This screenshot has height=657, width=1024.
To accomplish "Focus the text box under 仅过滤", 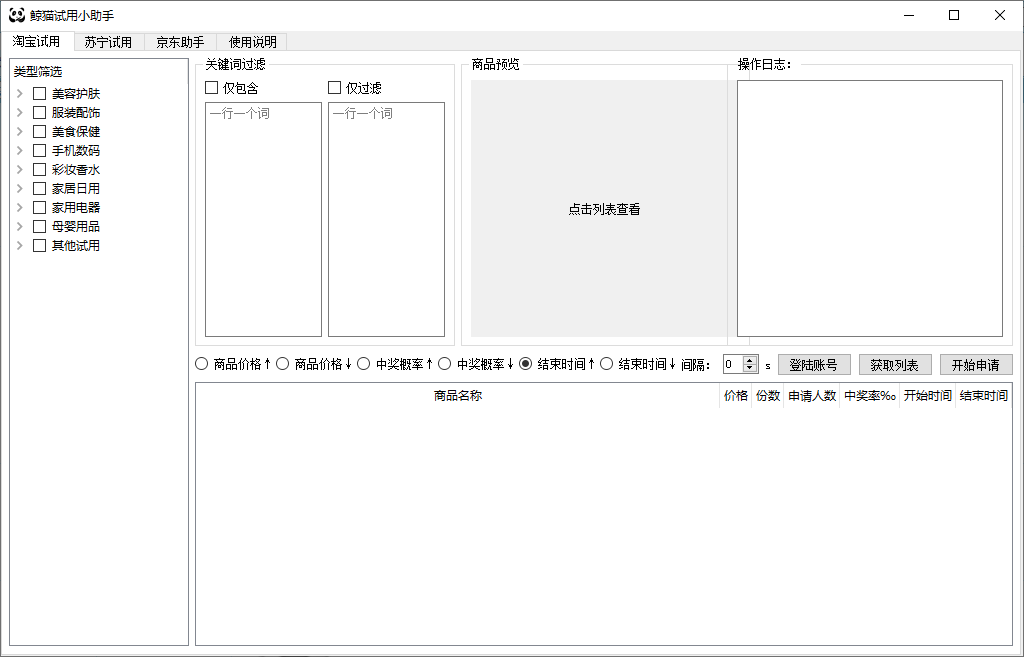I will (387, 219).
